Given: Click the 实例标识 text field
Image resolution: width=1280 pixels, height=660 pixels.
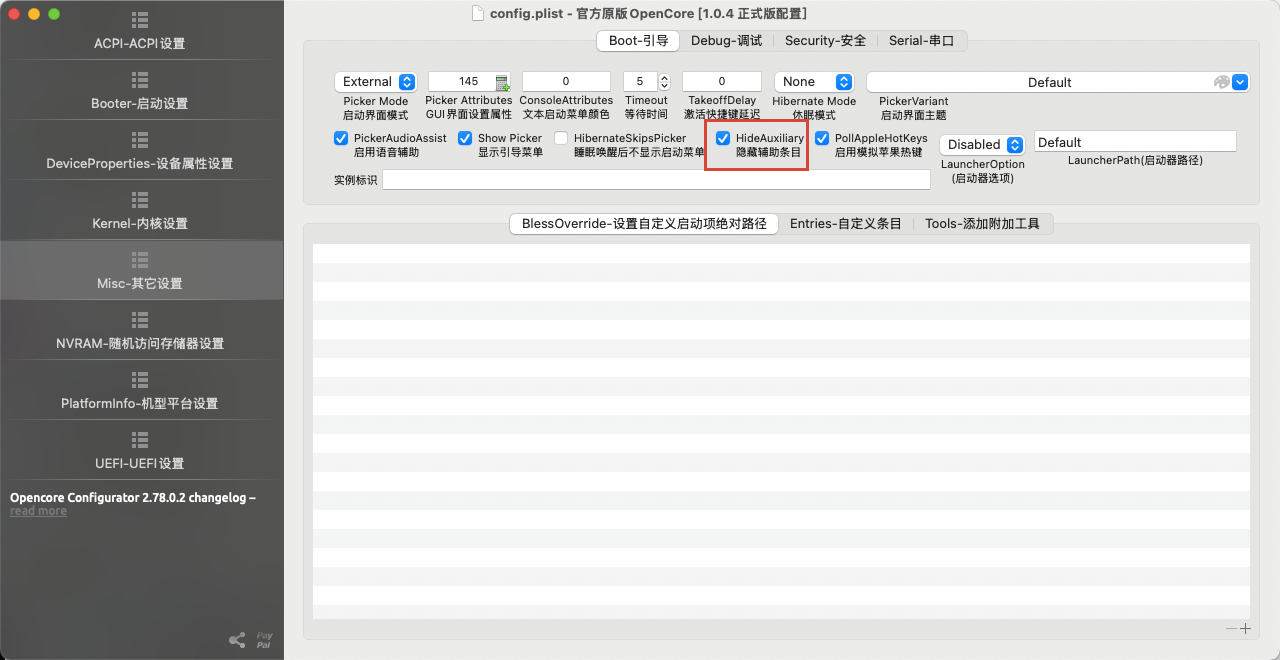Looking at the screenshot, I should (x=656, y=180).
